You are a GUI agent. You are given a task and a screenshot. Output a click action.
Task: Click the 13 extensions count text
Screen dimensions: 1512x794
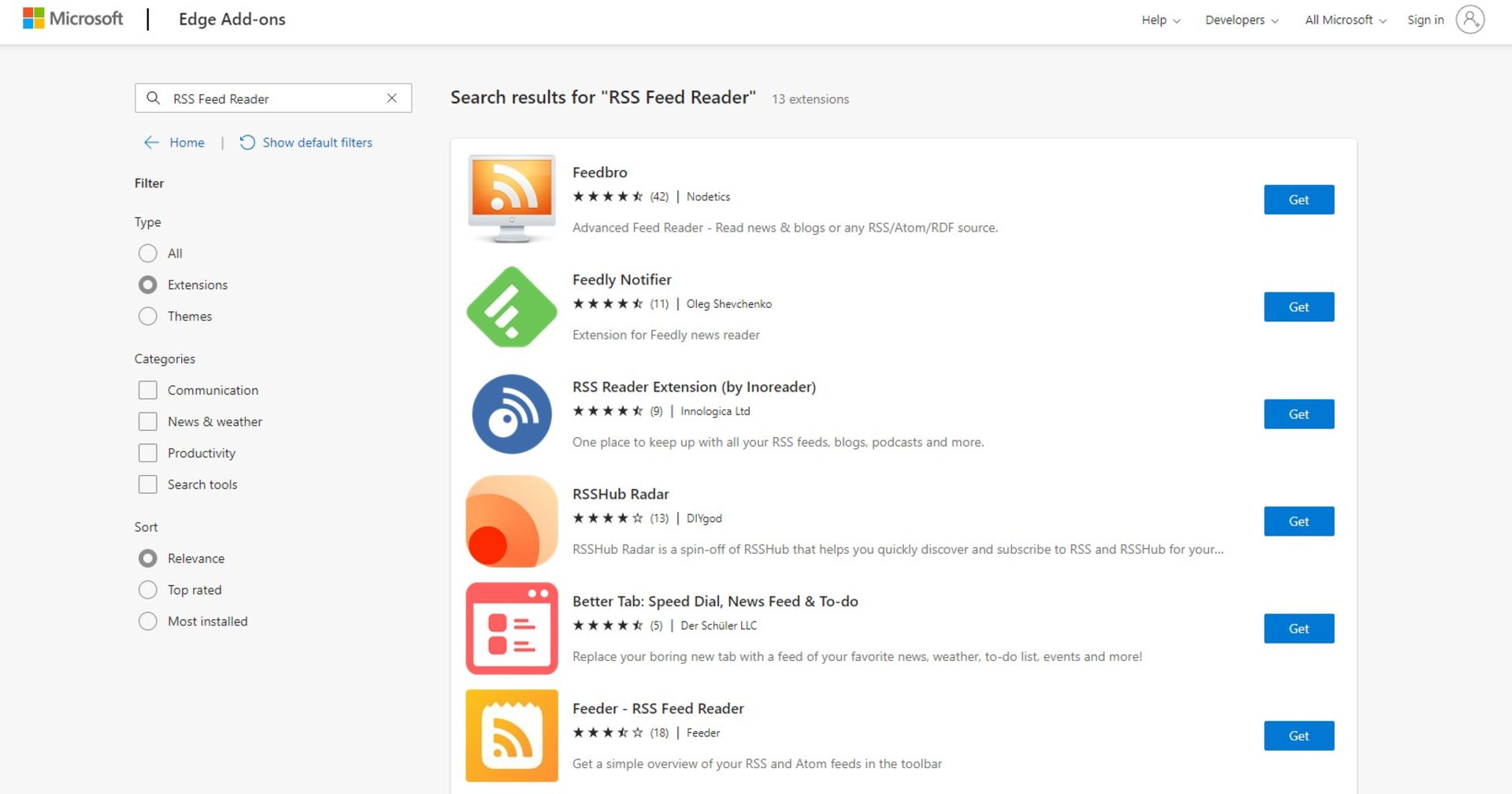pyautogui.click(x=810, y=98)
